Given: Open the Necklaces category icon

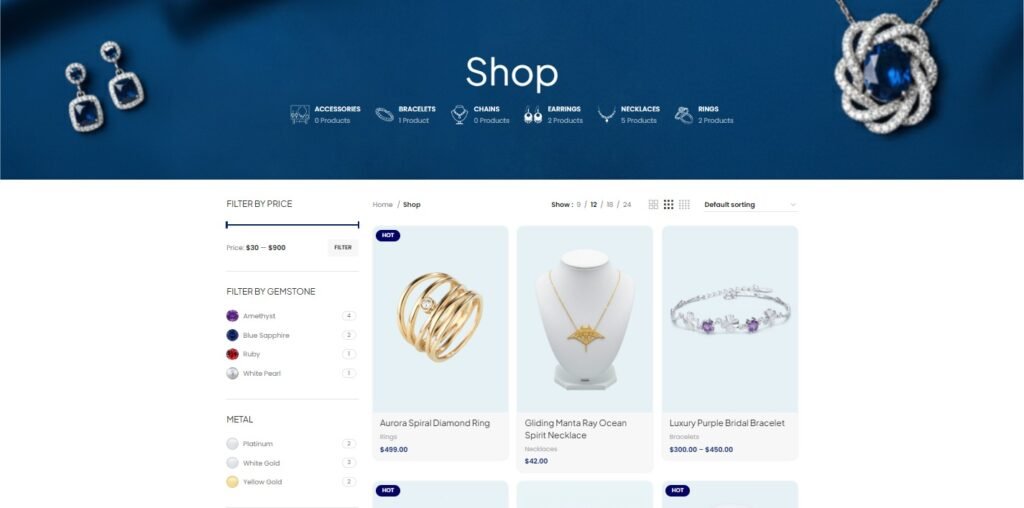Looking at the screenshot, I should click(606, 114).
